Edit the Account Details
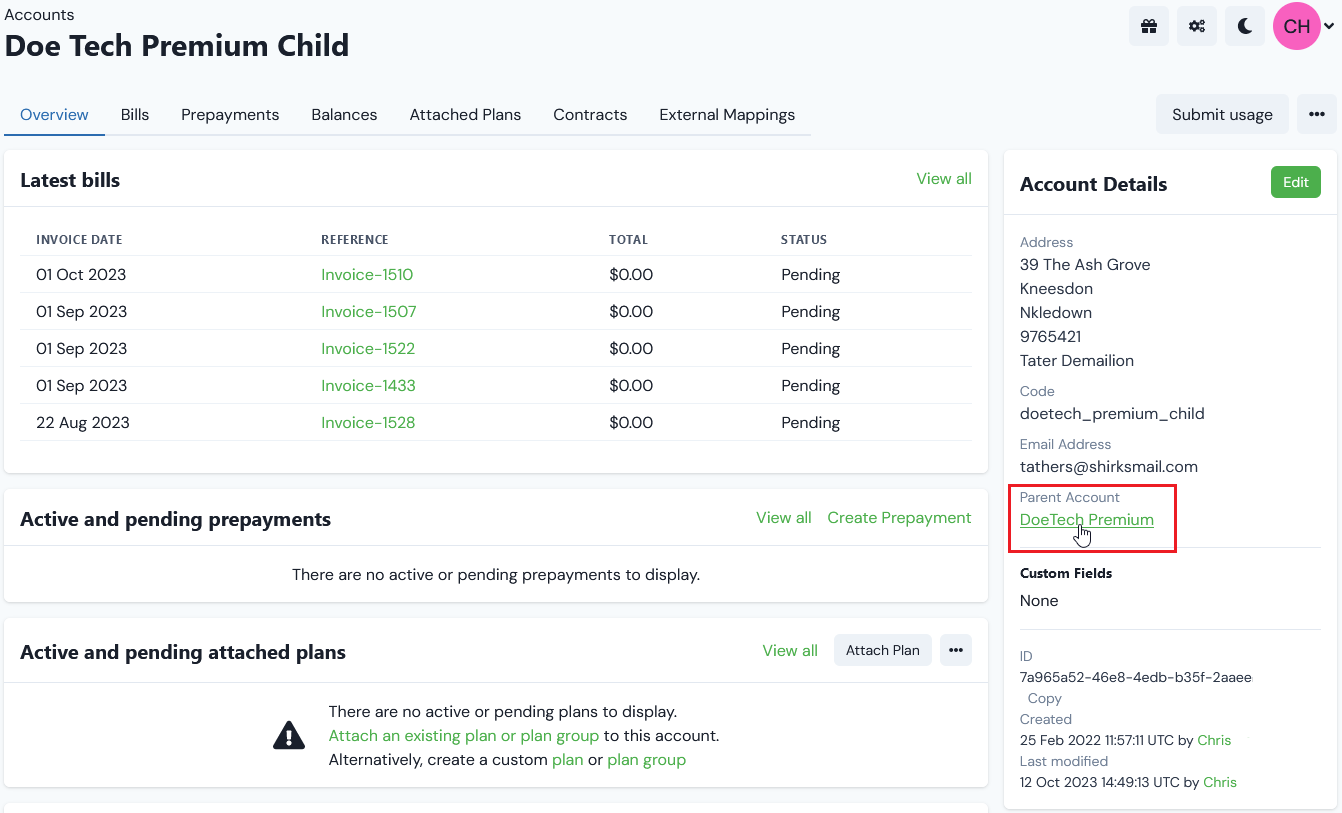1342x813 pixels. [x=1295, y=182]
